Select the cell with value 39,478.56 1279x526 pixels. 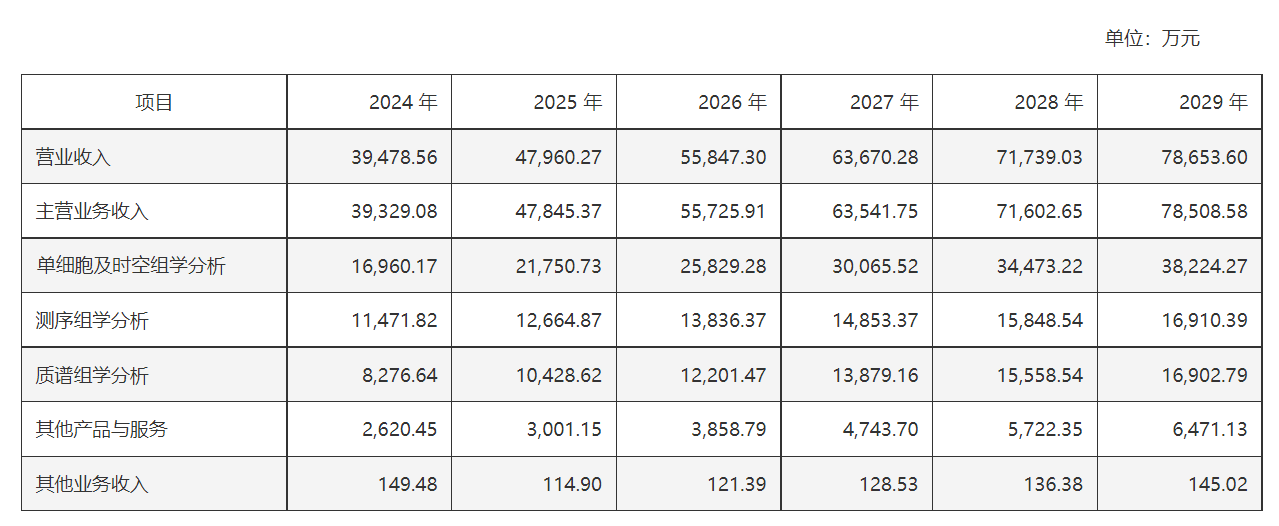369,157
